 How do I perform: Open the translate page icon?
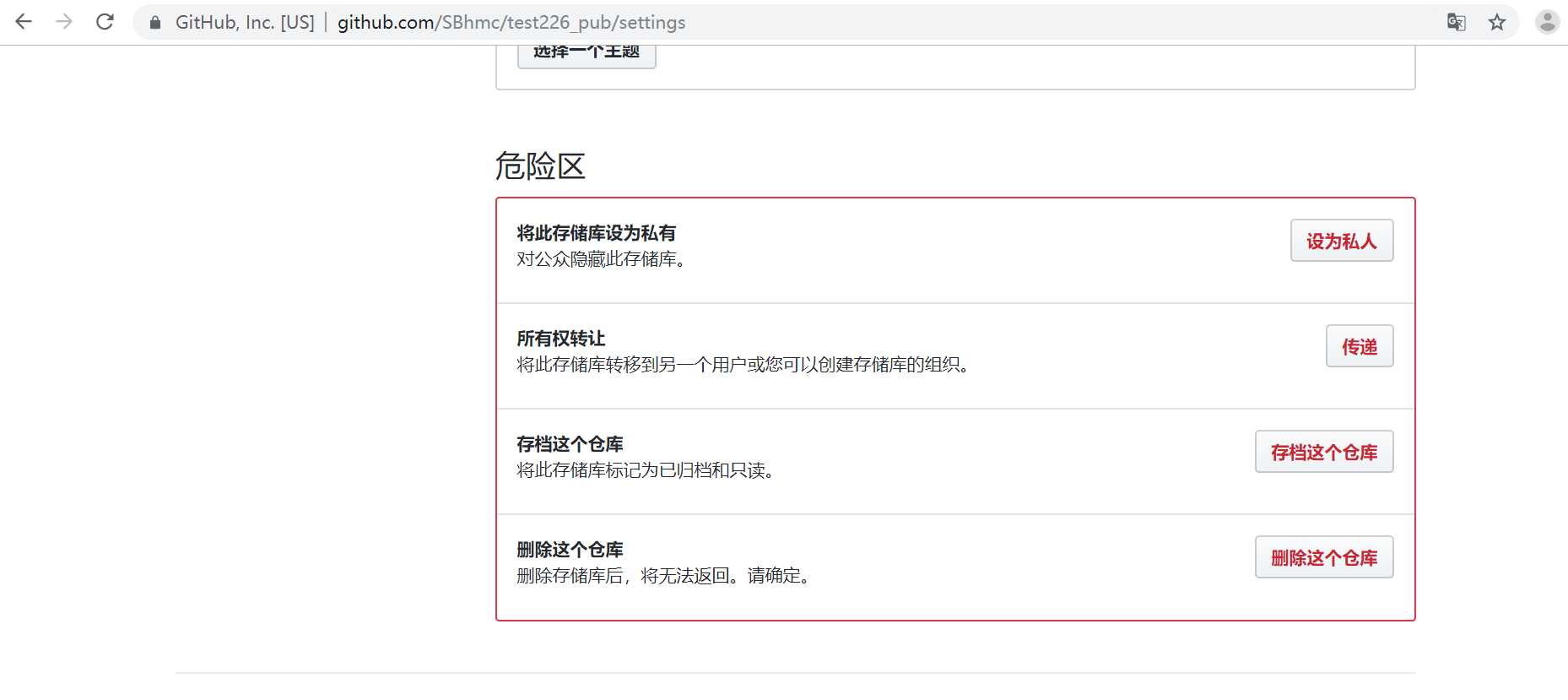click(x=1456, y=22)
